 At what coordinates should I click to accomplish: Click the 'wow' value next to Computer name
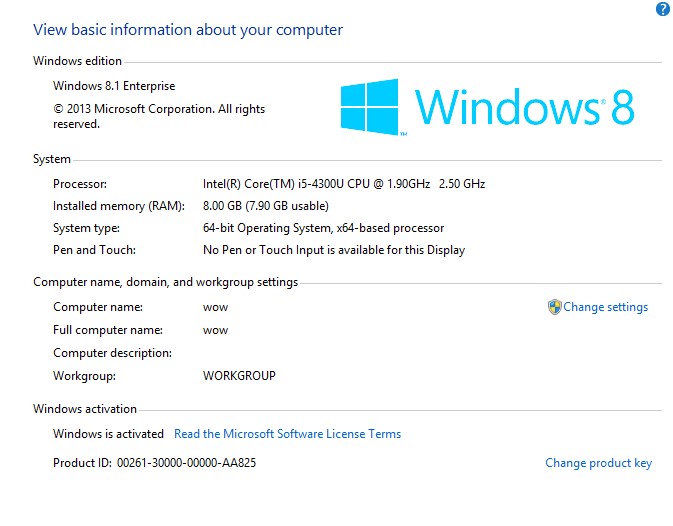[x=215, y=308]
